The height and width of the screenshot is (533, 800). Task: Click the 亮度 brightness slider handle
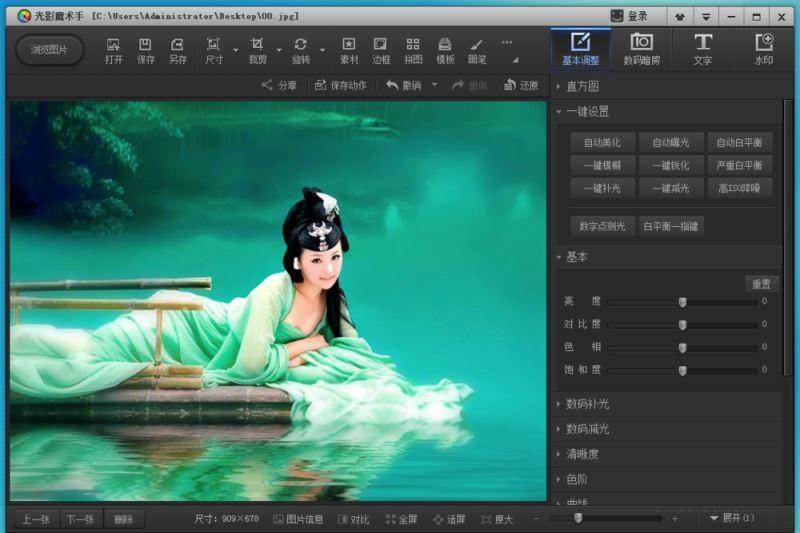pos(683,302)
